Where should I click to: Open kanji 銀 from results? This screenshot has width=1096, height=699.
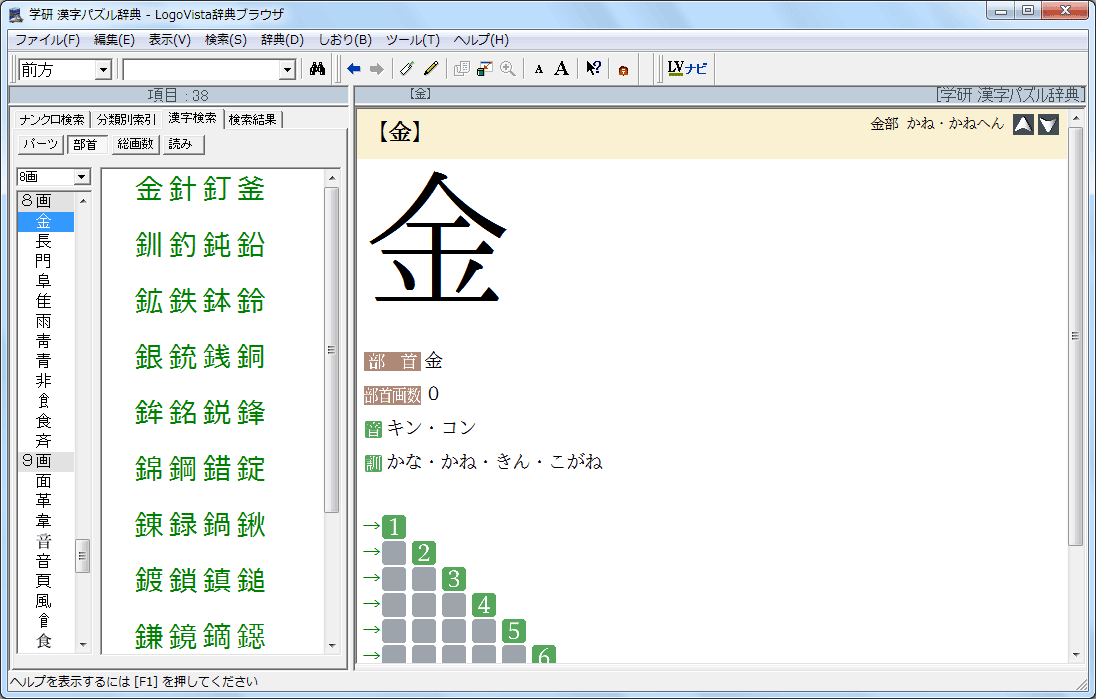[x=149, y=356]
